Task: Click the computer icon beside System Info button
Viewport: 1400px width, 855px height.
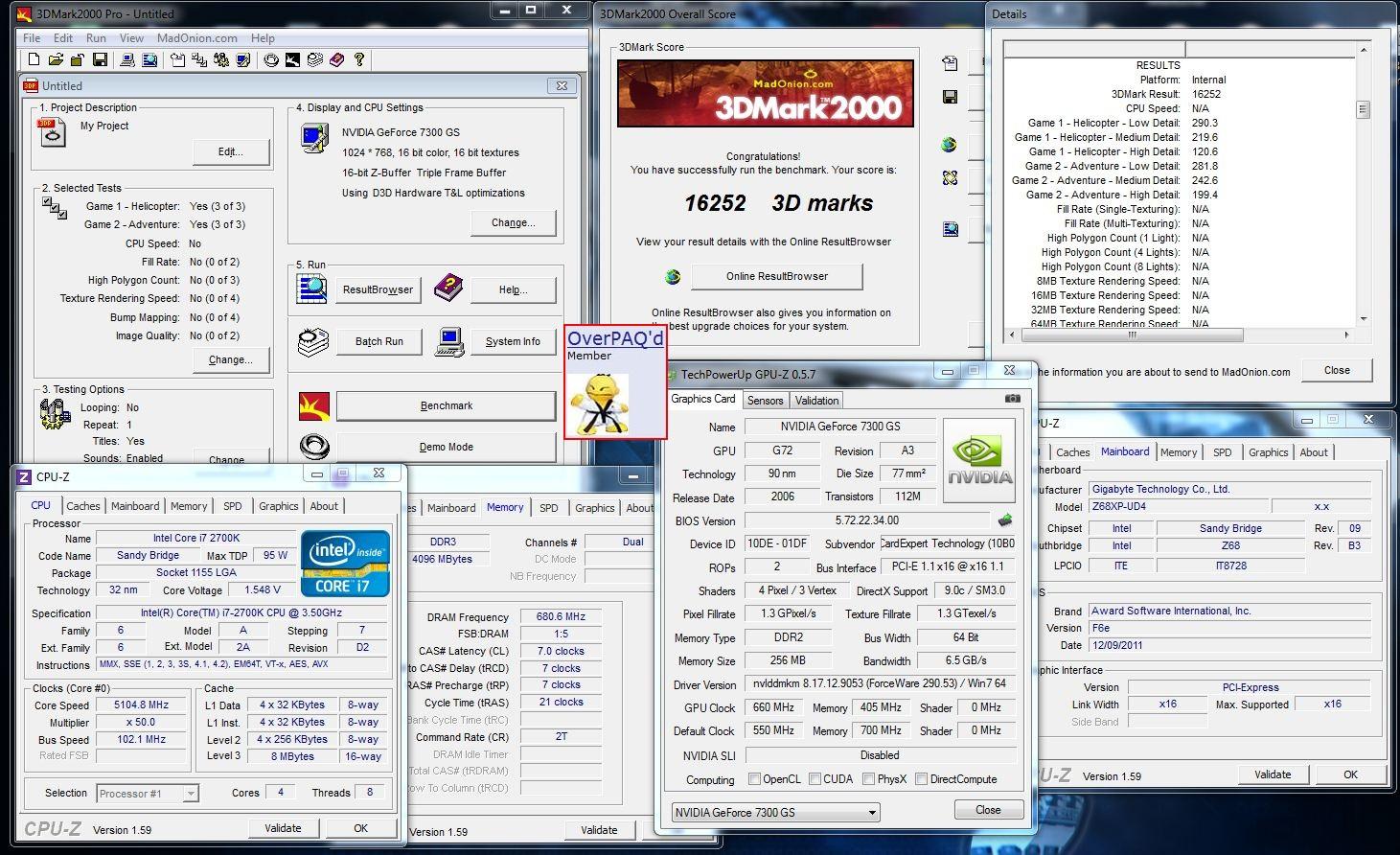Action: point(449,341)
